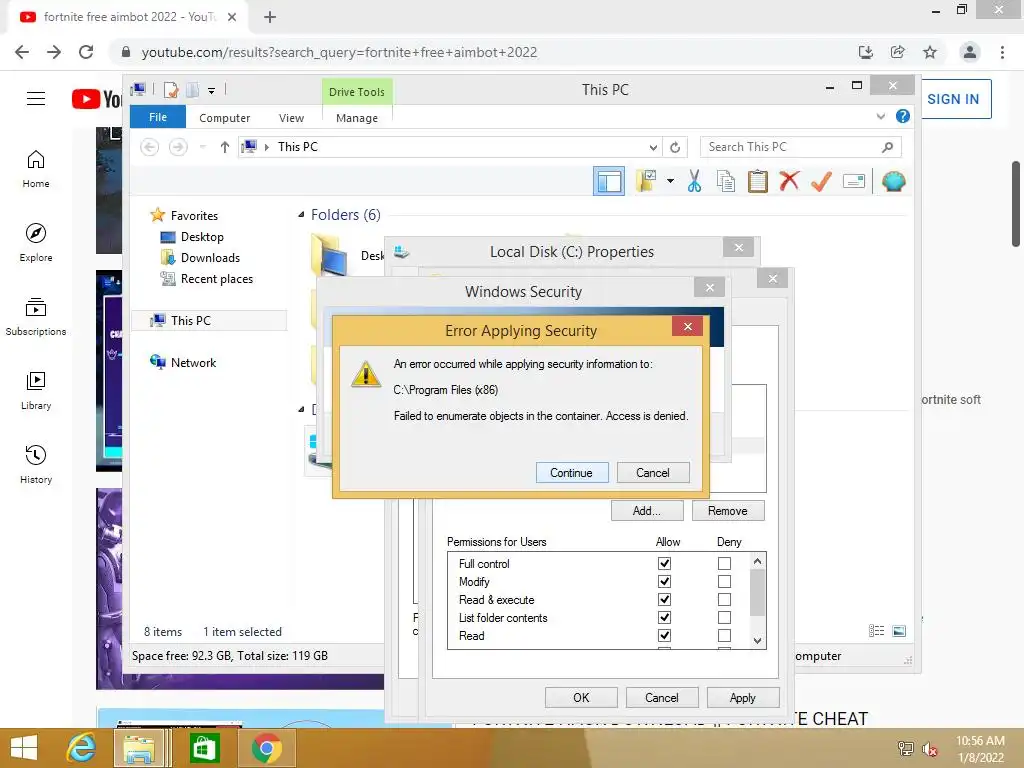1024x768 pixels.
Task: Select Desktop in the navigation pane
Action: coord(202,236)
